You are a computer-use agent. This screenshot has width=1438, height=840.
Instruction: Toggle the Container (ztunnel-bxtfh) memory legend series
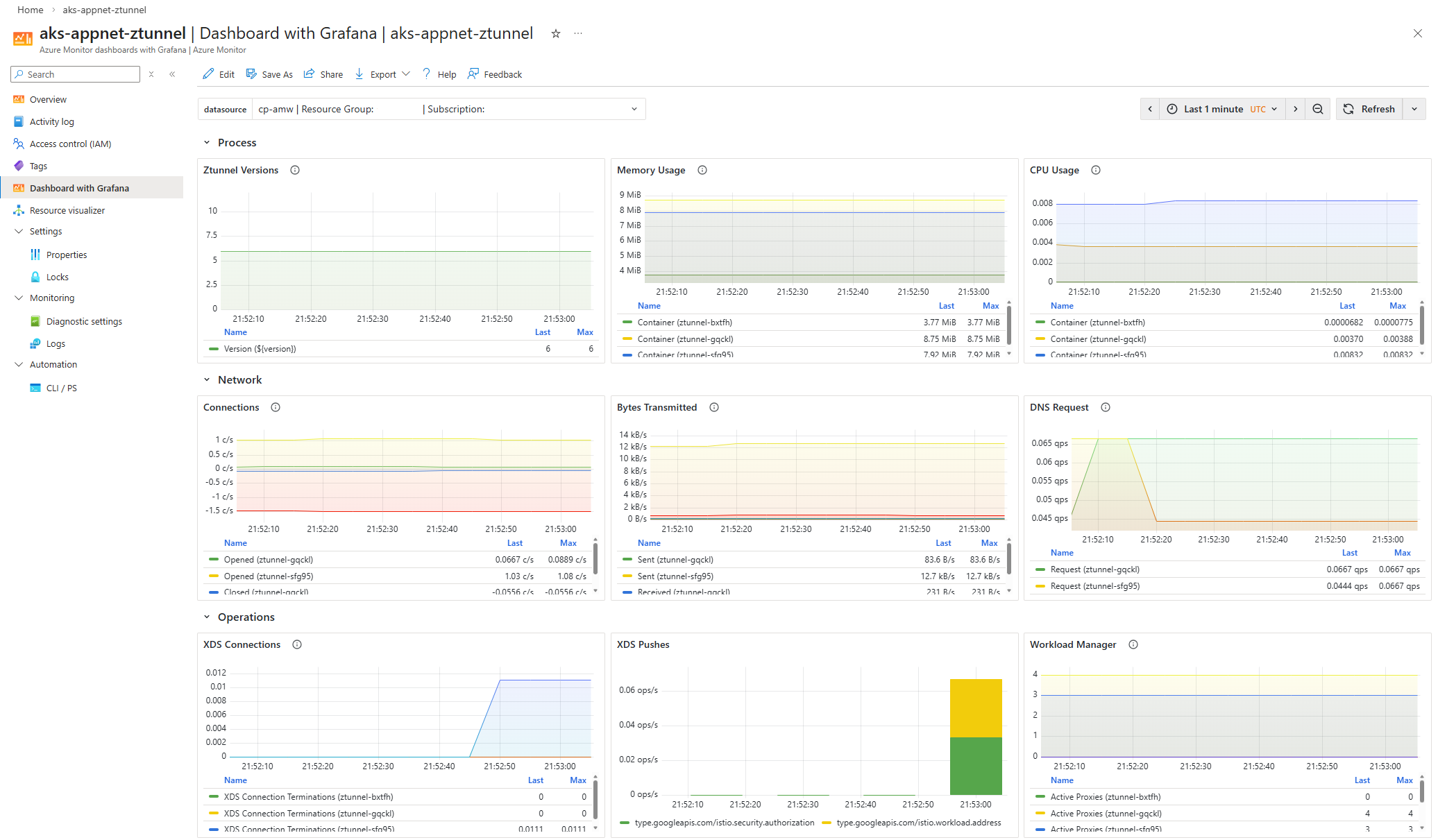point(684,323)
